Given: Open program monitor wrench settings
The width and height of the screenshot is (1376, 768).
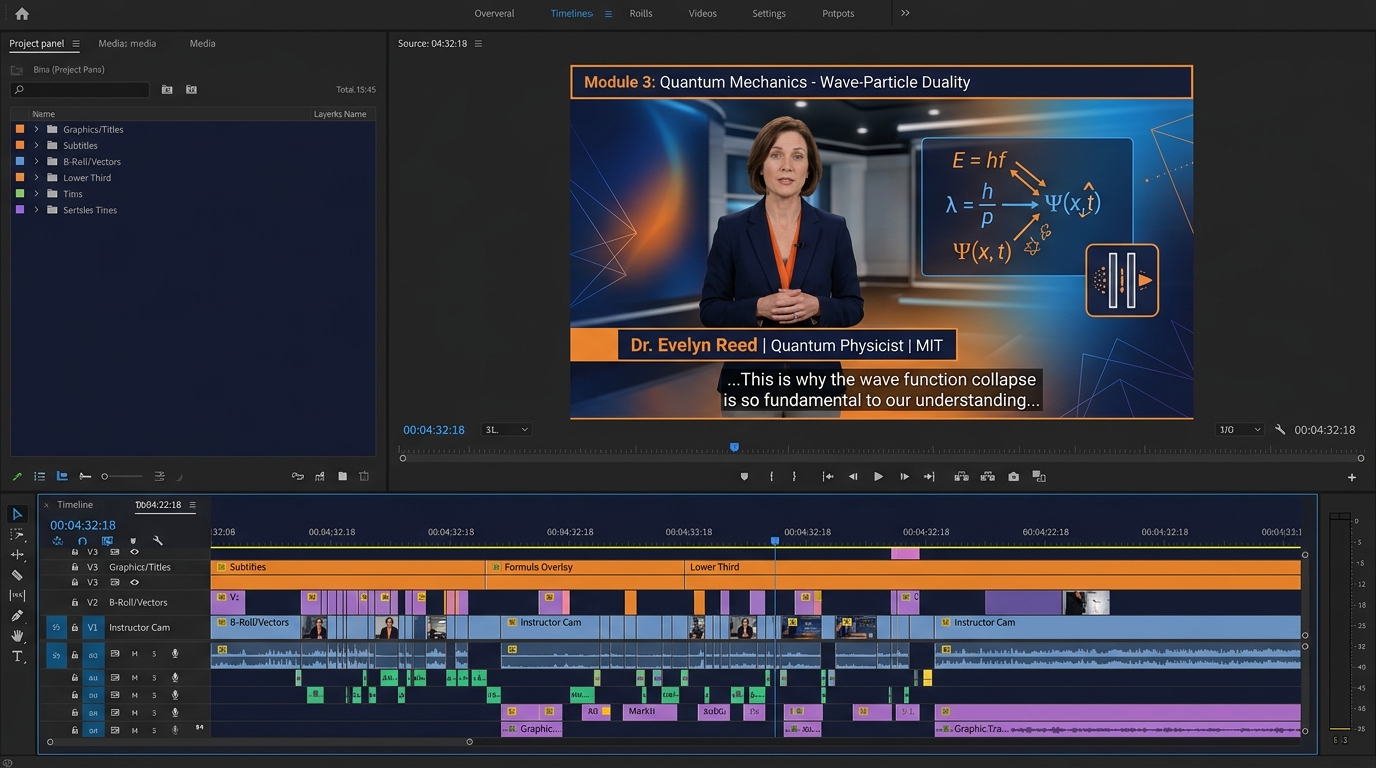Looking at the screenshot, I should tap(1280, 430).
